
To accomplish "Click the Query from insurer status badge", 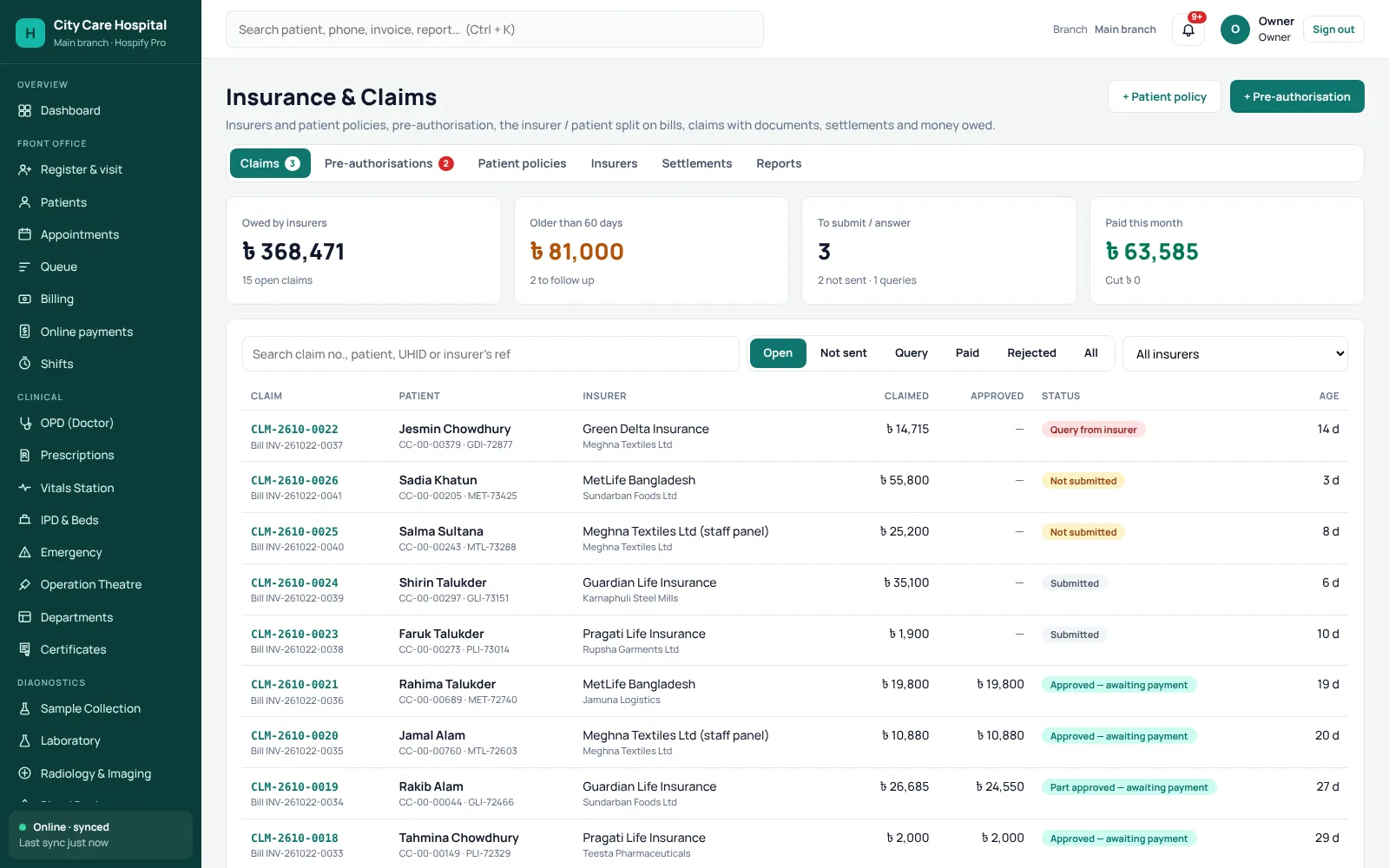I will (1093, 430).
